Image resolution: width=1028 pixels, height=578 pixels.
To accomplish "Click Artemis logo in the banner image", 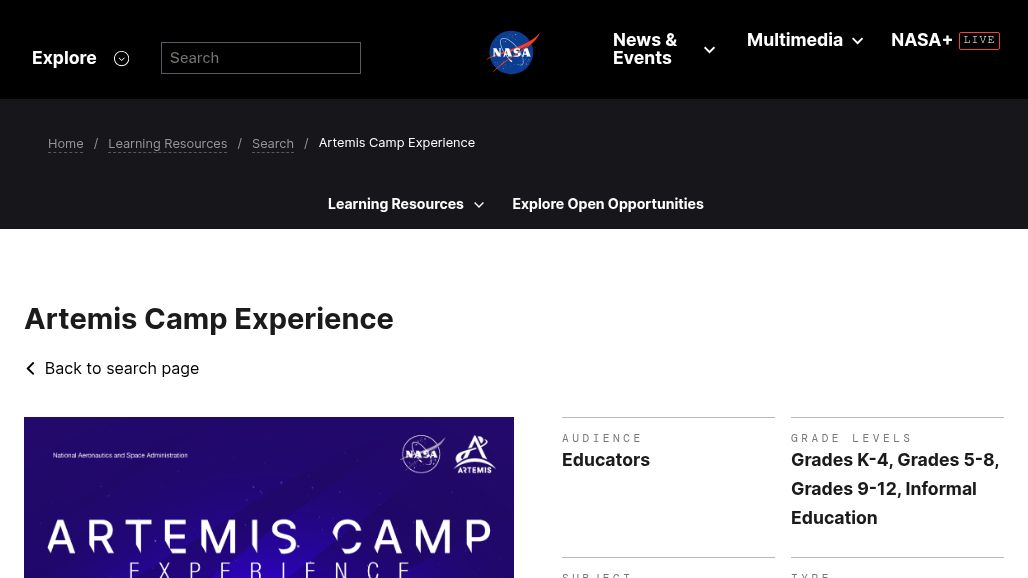I will (x=475, y=454).
